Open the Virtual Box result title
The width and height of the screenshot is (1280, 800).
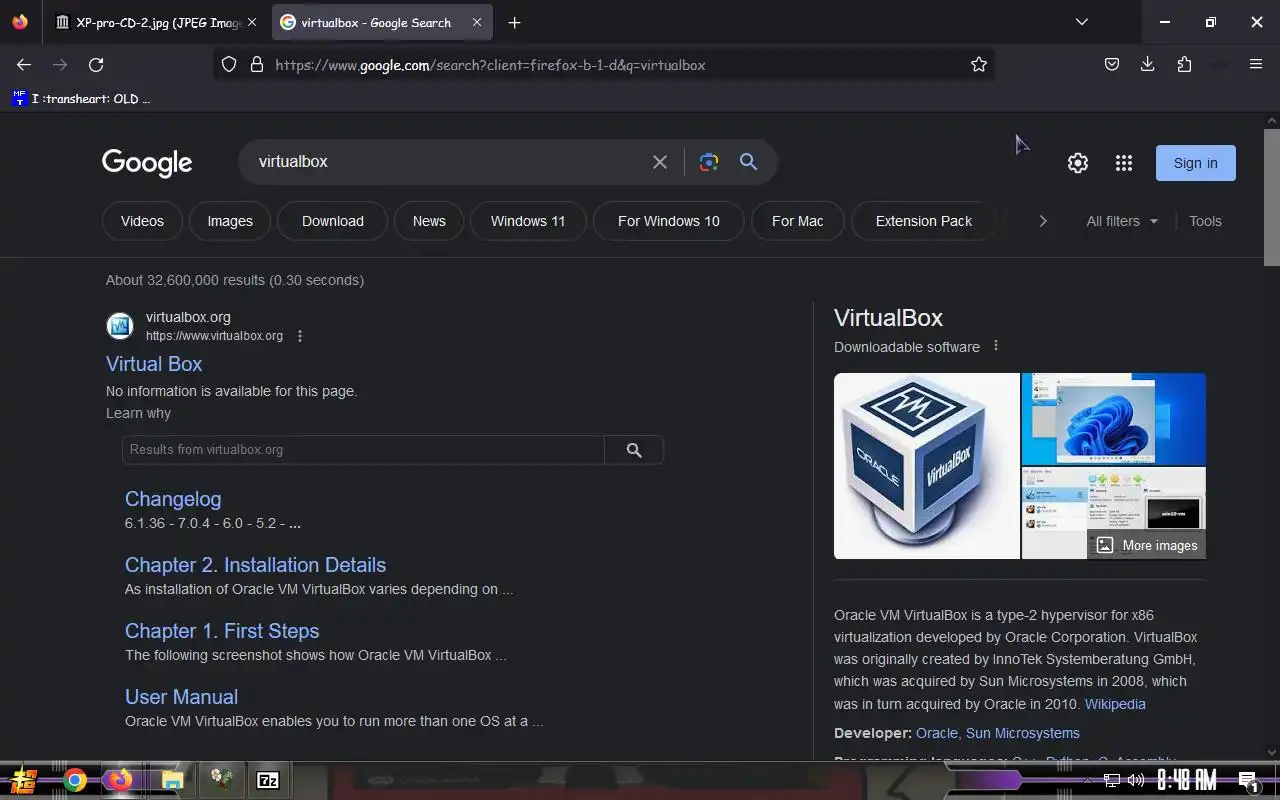154,364
